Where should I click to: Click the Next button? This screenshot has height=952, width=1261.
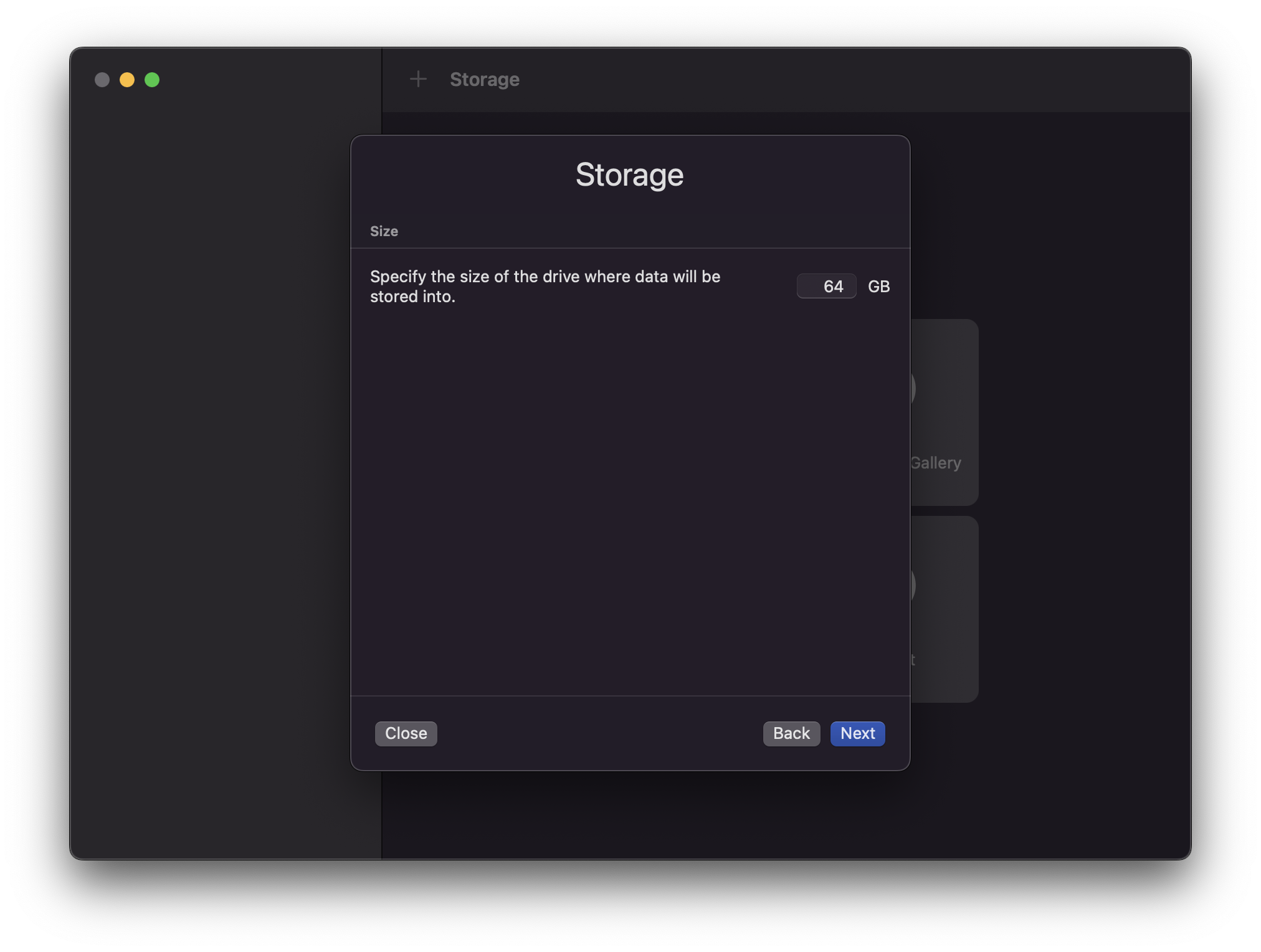(857, 733)
